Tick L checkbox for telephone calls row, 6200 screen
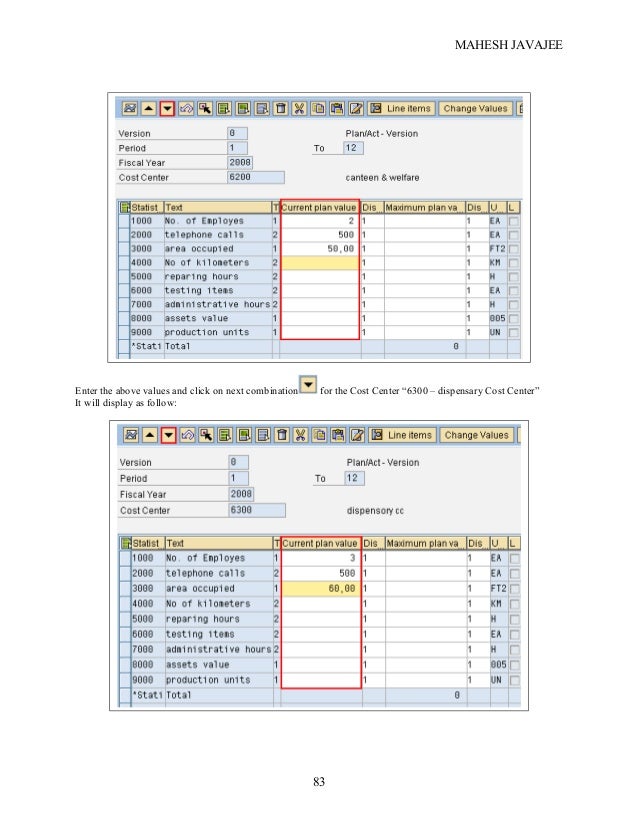This screenshot has height=826, width=638. point(514,235)
